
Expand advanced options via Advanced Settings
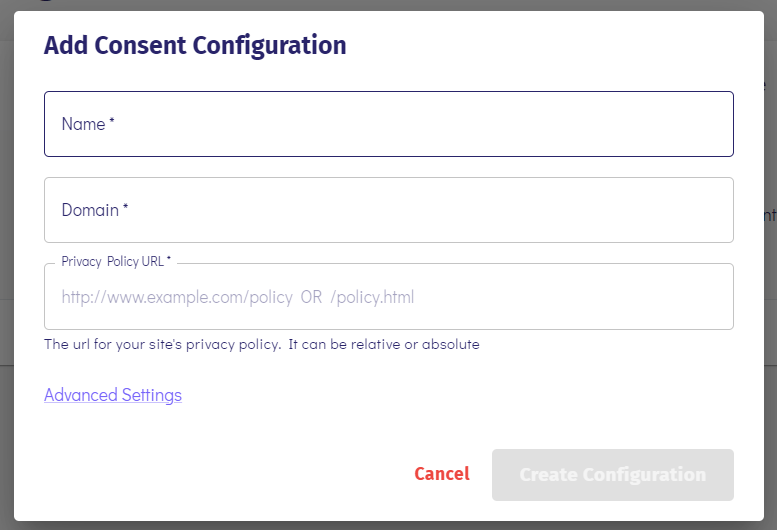coord(113,395)
